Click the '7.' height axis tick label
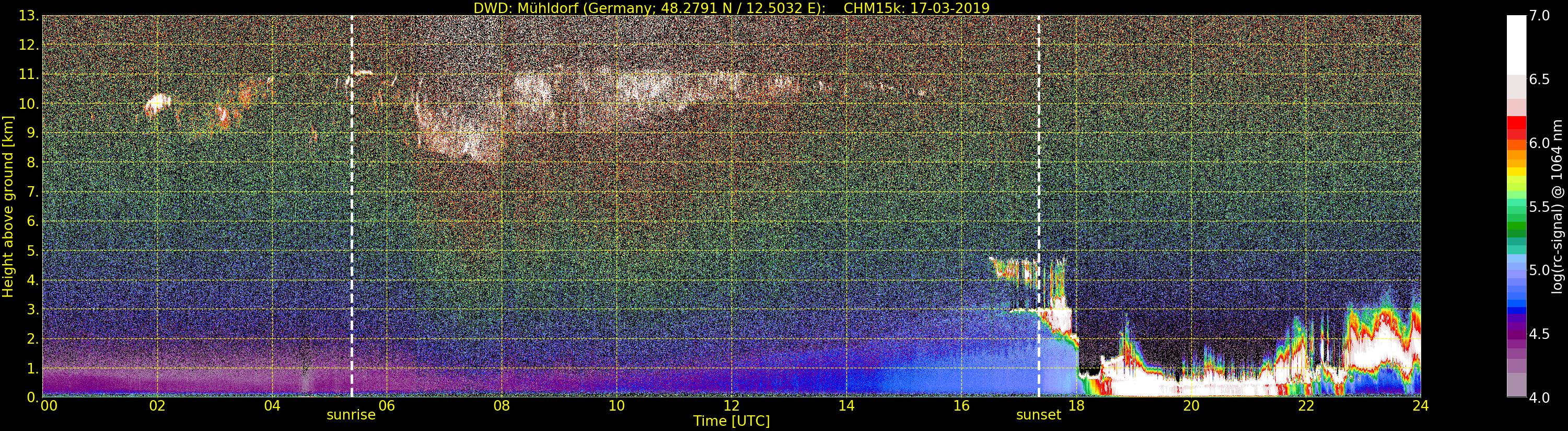The height and width of the screenshot is (431, 1568). 33,192
